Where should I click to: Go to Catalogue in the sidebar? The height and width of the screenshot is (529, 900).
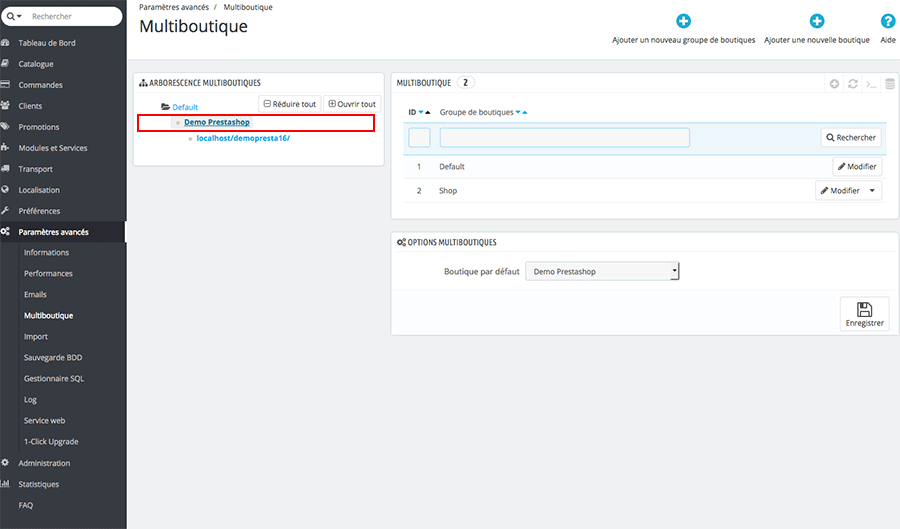[x=36, y=64]
